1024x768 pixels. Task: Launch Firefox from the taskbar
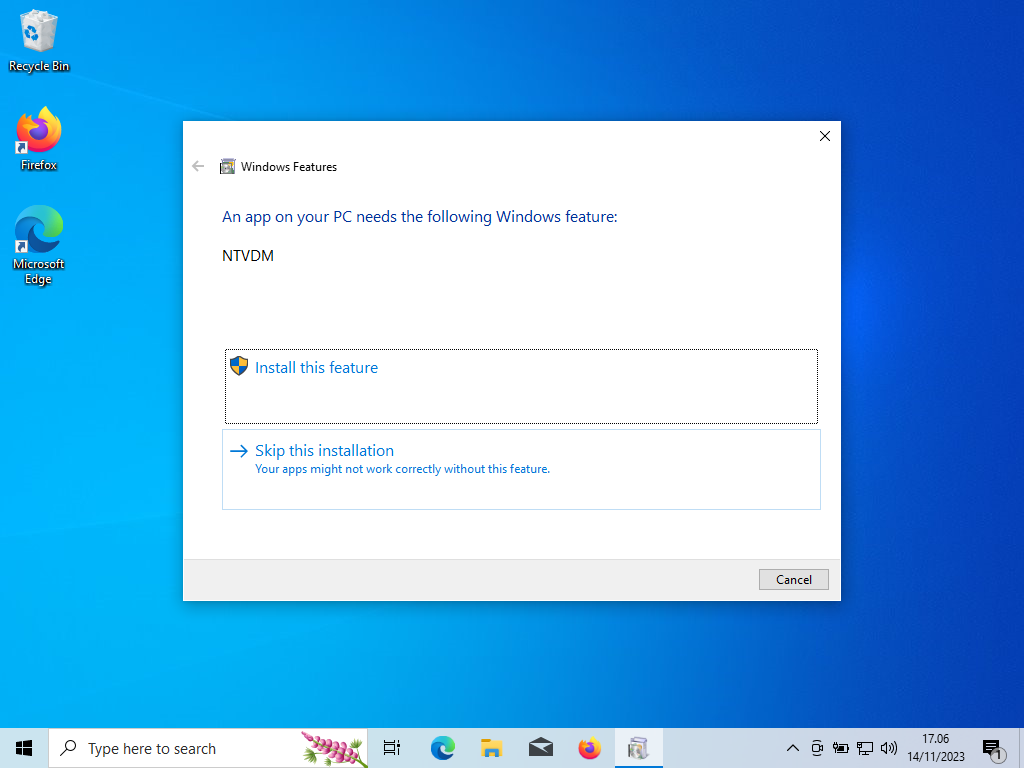(589, 748)
